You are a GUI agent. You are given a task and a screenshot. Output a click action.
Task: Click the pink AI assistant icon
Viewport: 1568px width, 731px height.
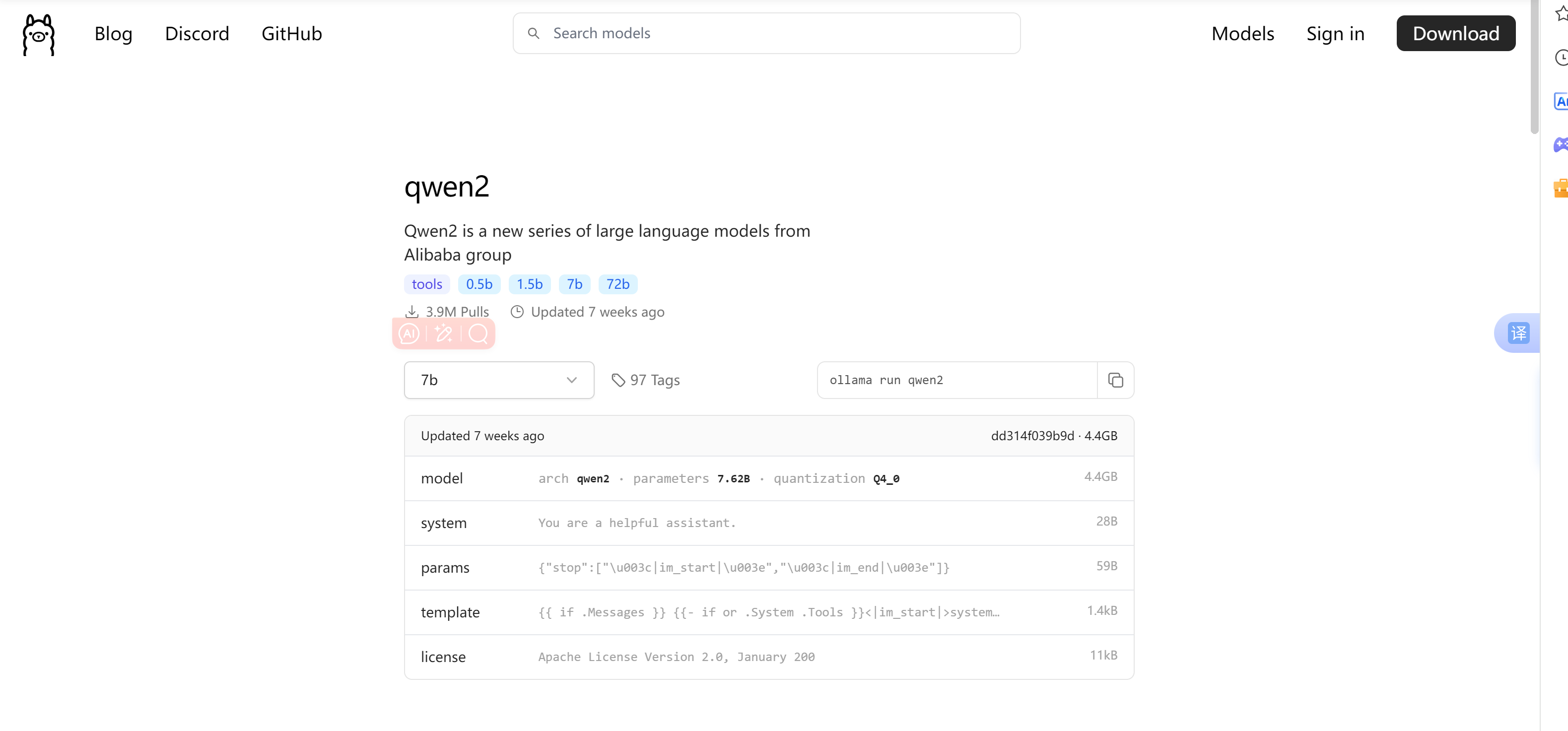pos(409,333)
